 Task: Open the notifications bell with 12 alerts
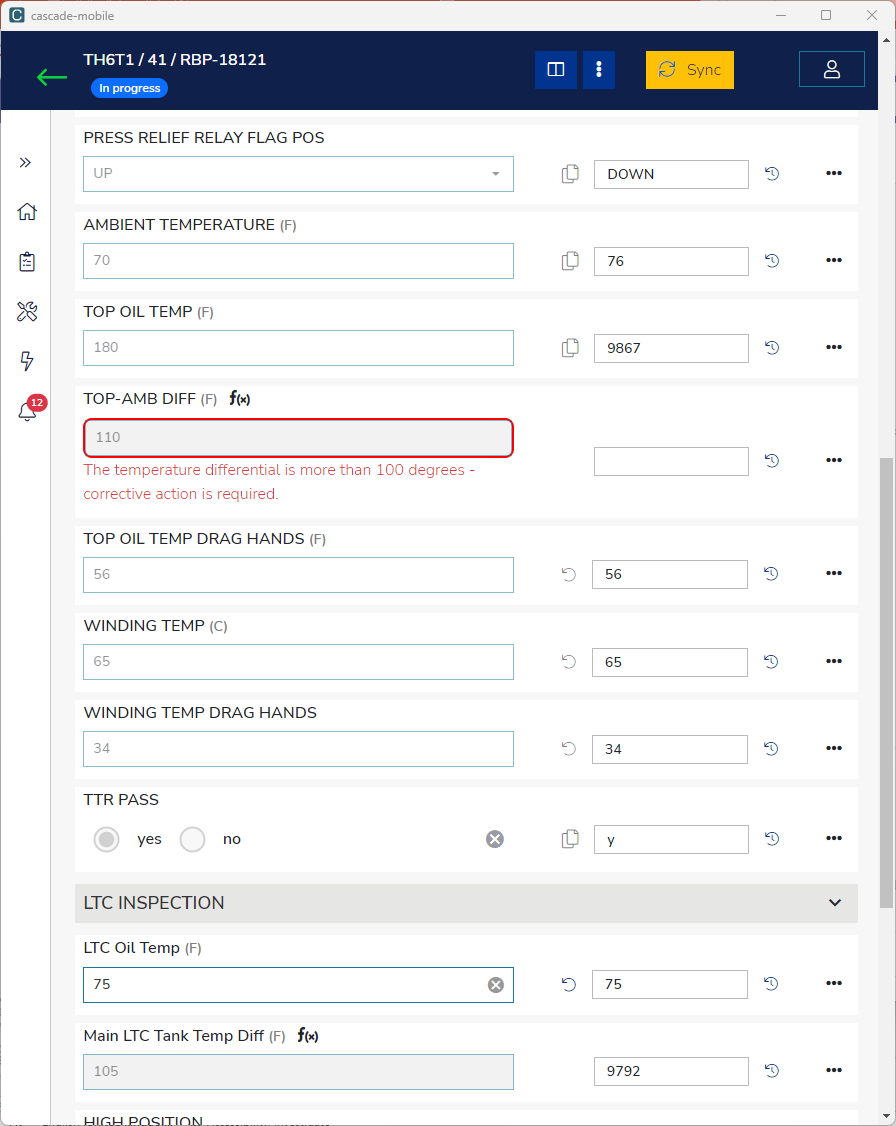coord(27,411)
